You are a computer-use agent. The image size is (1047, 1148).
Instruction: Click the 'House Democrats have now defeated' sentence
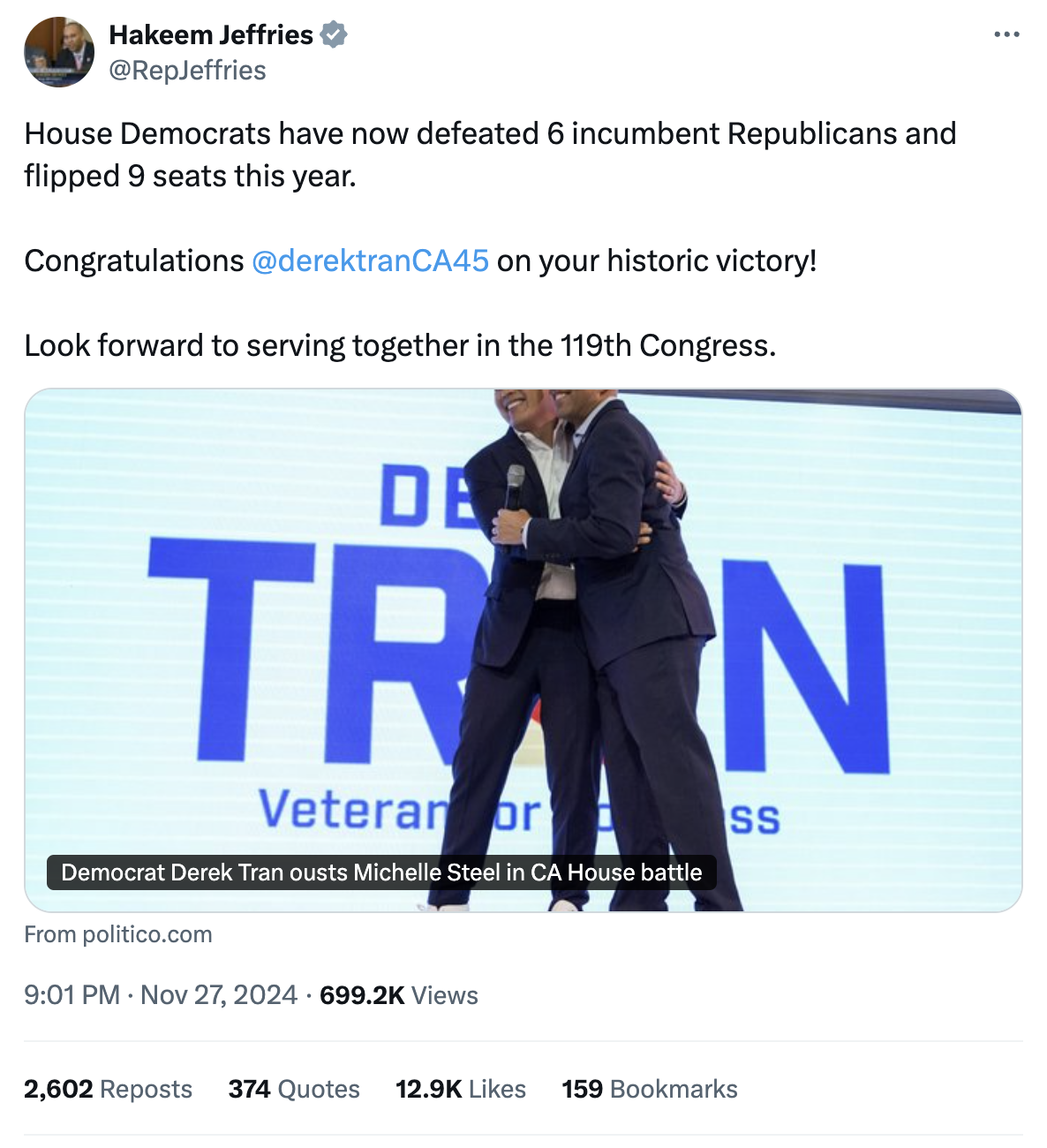(490, 134)
